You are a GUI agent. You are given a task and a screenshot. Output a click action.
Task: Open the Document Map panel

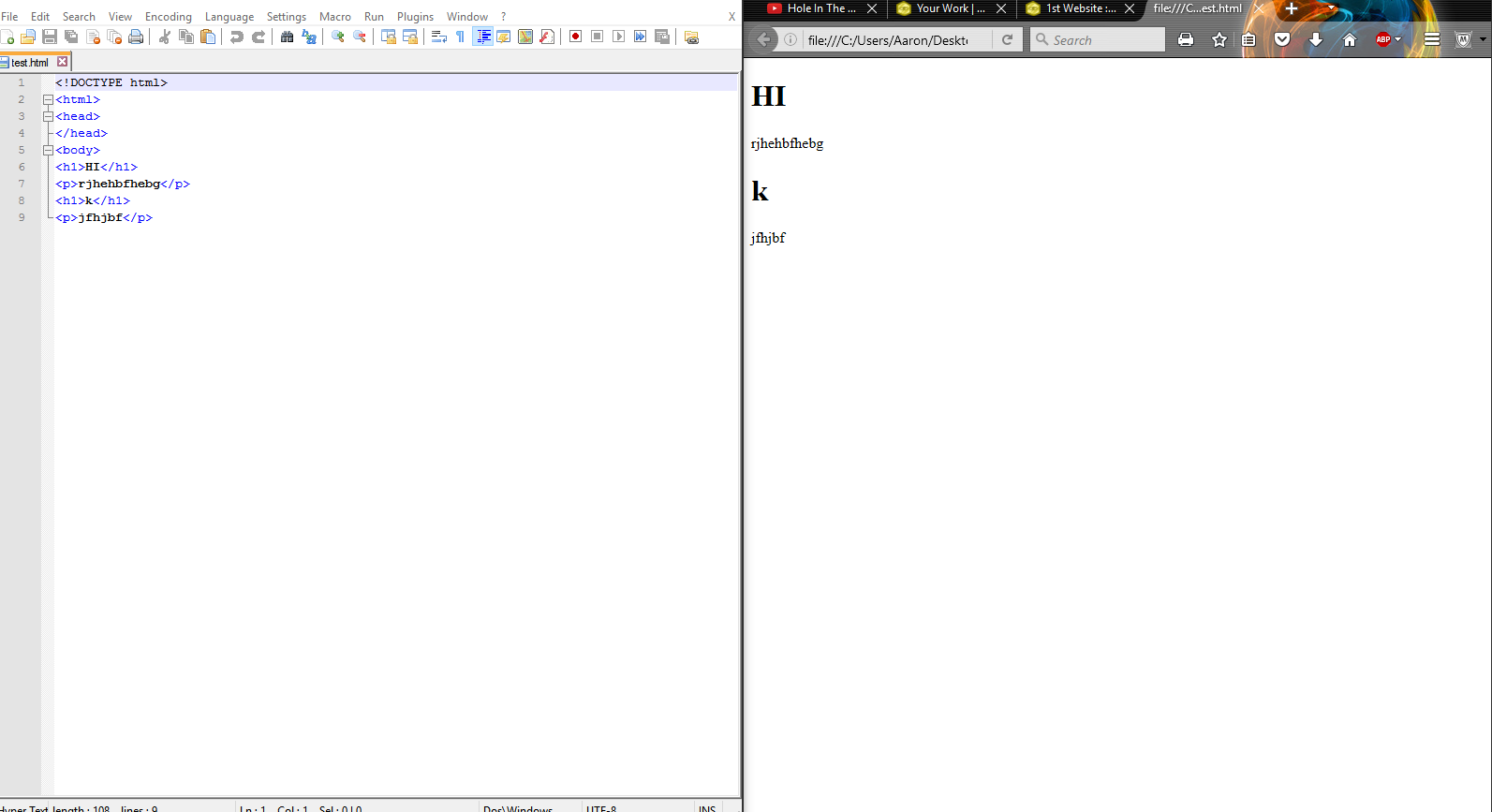525,37
